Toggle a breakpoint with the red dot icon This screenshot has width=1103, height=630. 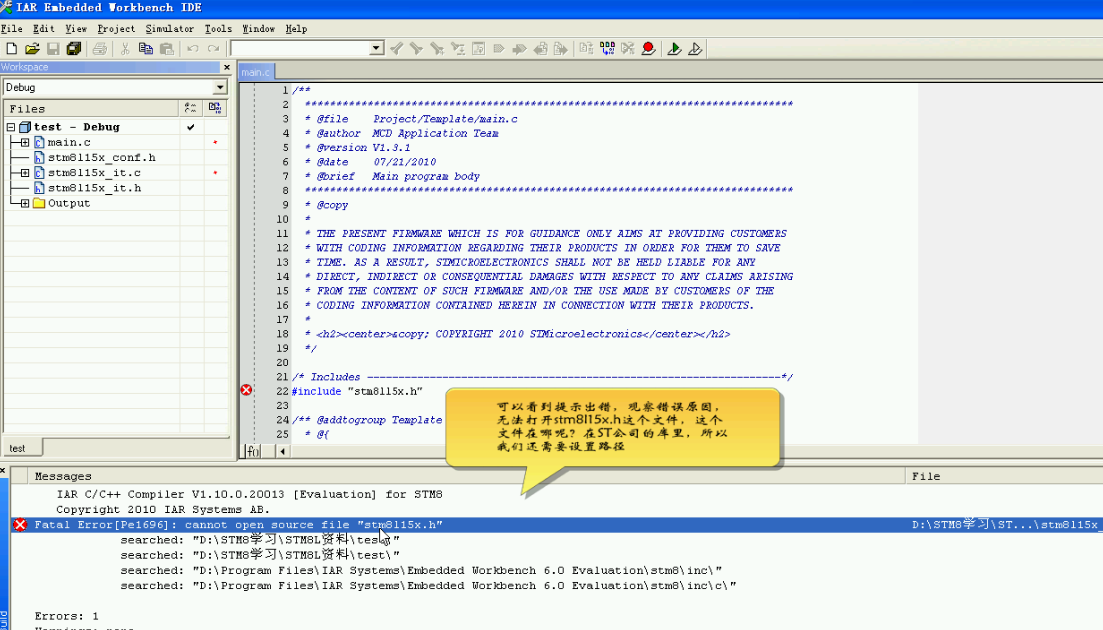[649, 49]
